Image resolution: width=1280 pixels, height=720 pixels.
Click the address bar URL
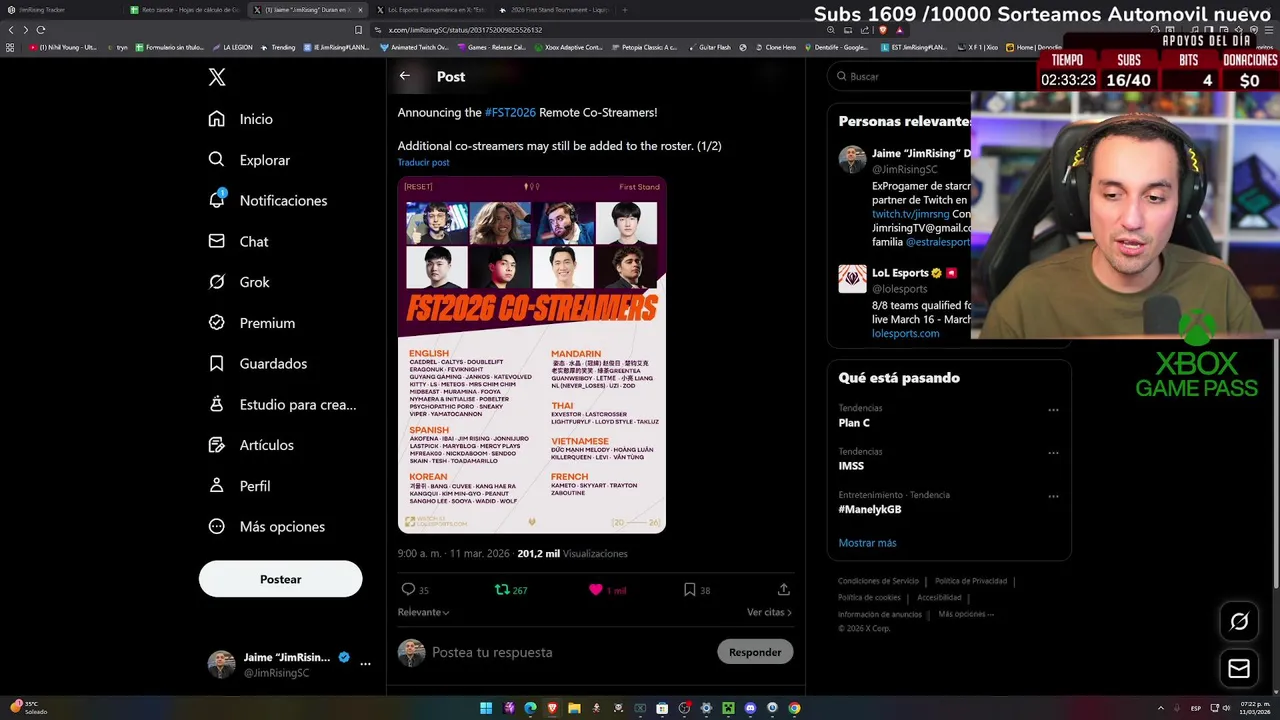tap(465, 30)
